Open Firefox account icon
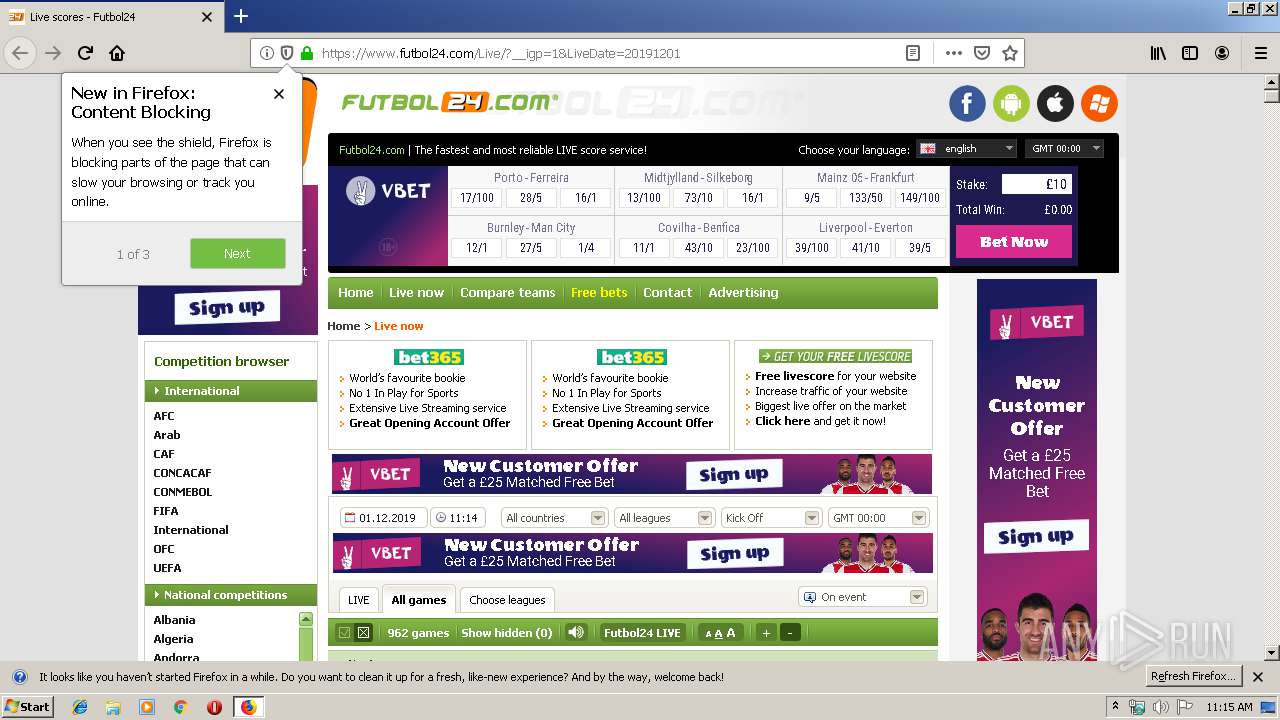 pyautogui.click(x=1222, y=53)
